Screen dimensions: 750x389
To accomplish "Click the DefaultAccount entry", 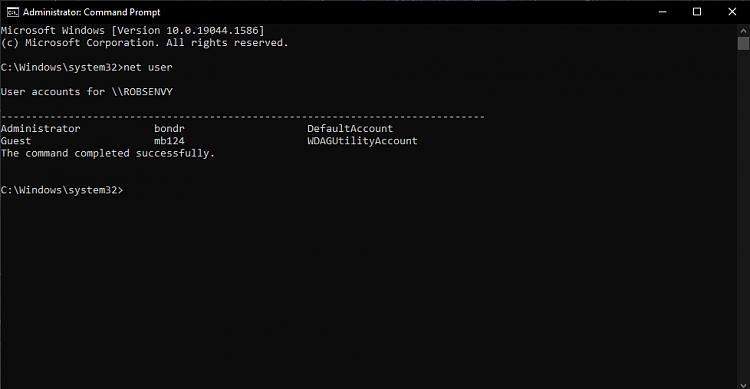I will coord(350,129).
